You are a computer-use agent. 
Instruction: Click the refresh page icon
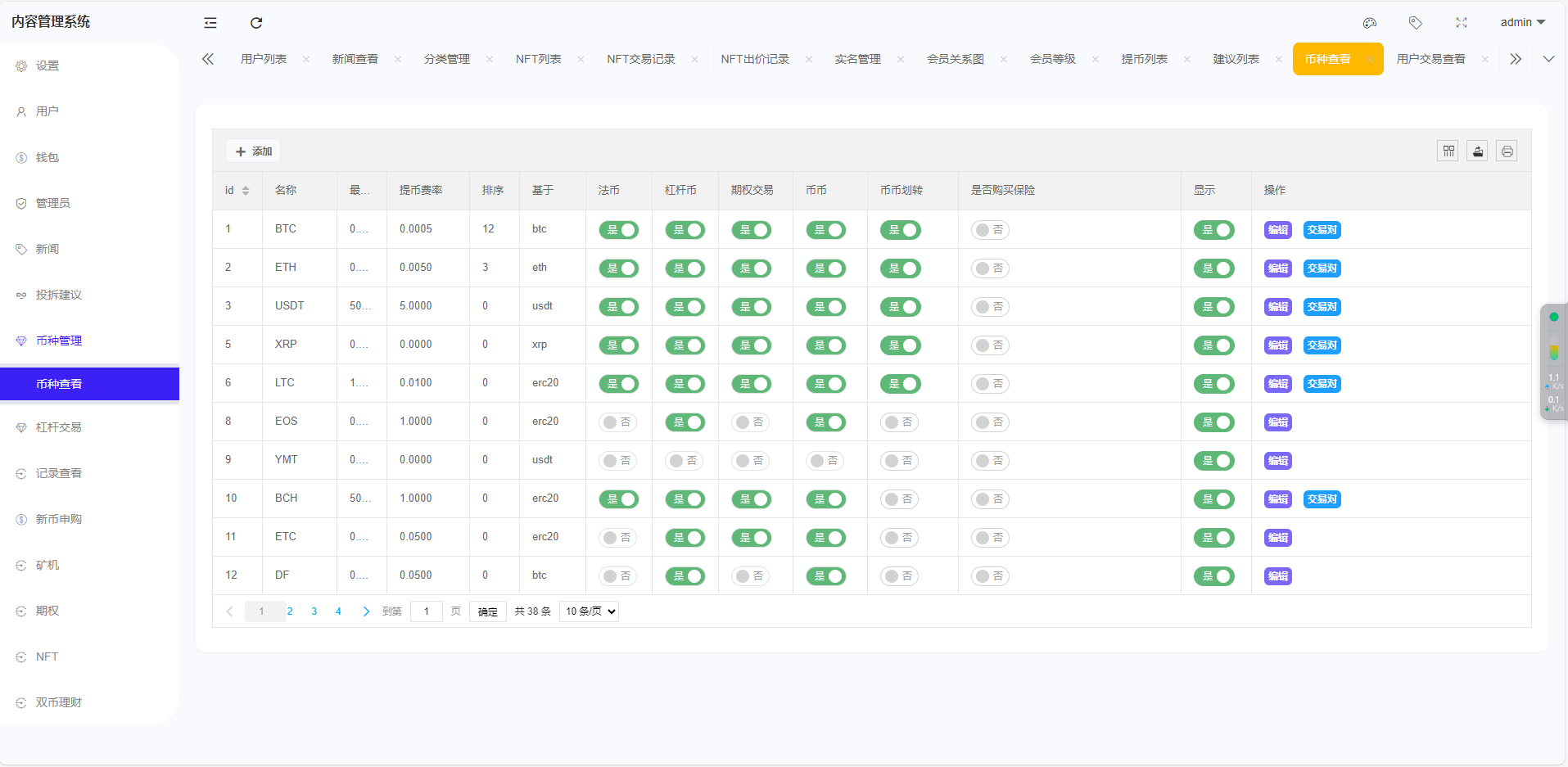[256, 23]
